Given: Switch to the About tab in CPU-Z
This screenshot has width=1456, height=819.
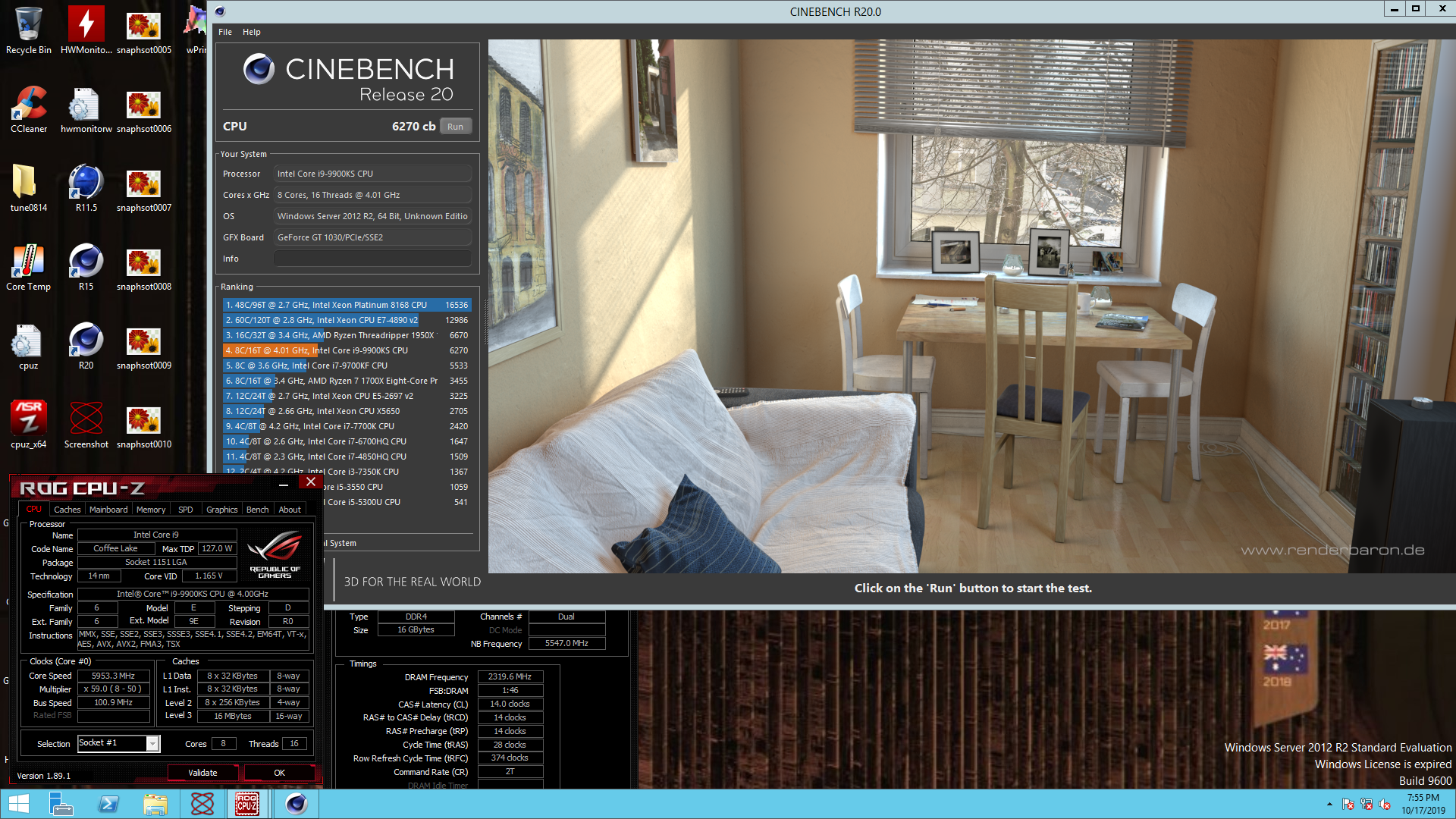Looking at the screenshot, I should [x=290, y=510].
